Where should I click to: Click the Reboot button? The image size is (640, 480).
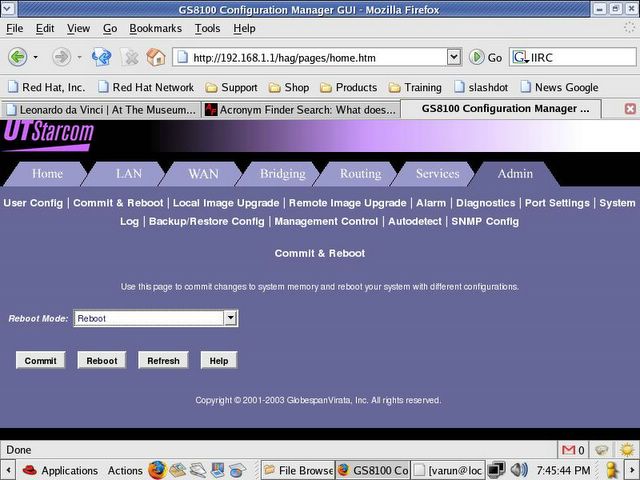[102, 360]
